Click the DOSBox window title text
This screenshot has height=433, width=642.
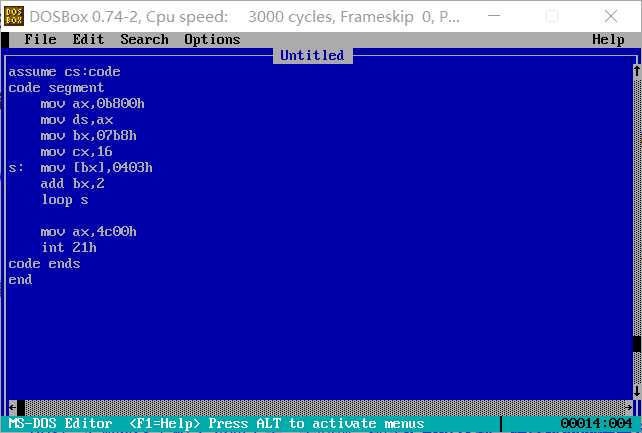[x=244, y=16]
